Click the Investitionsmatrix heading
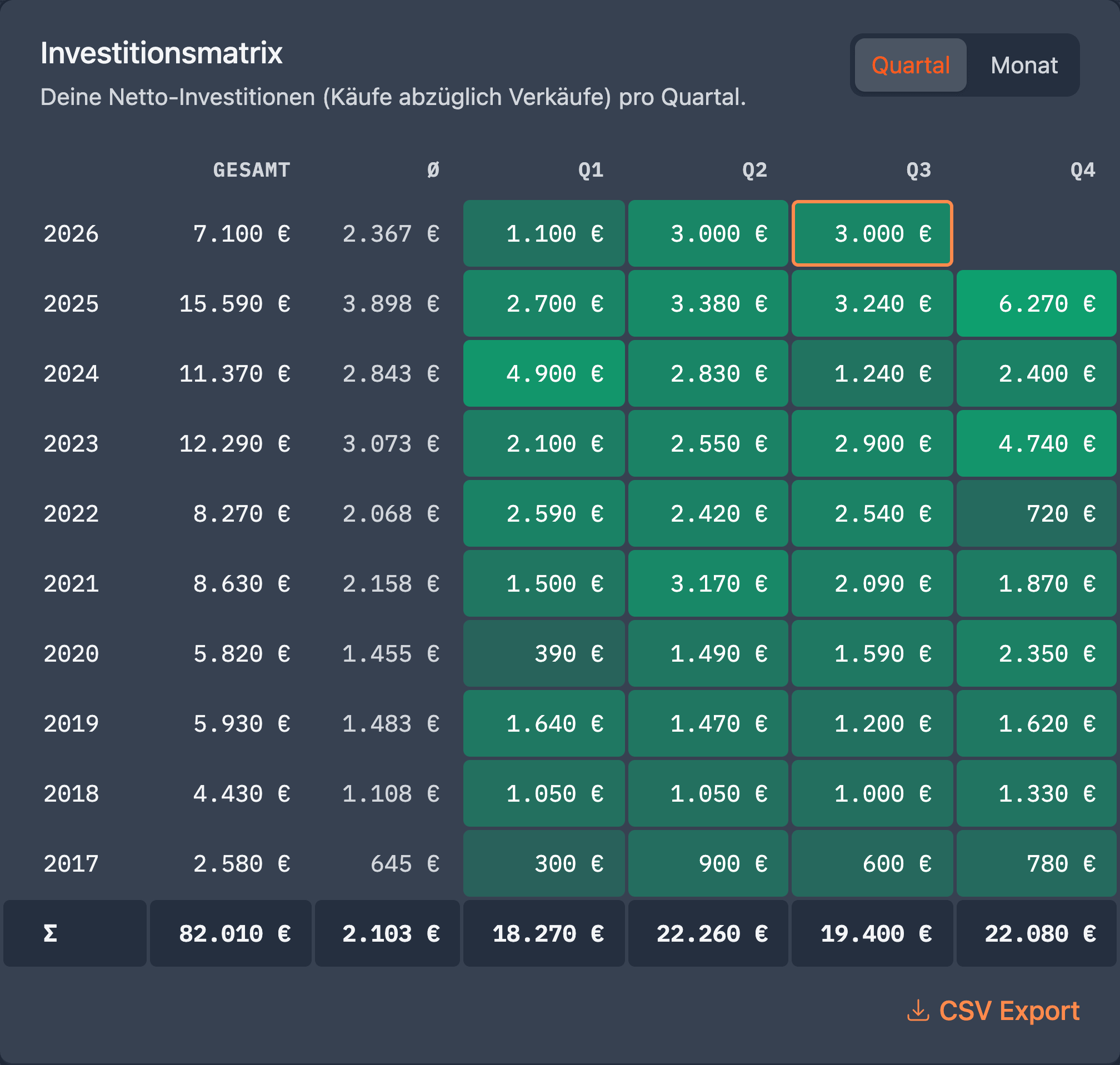 click(161, 53)
